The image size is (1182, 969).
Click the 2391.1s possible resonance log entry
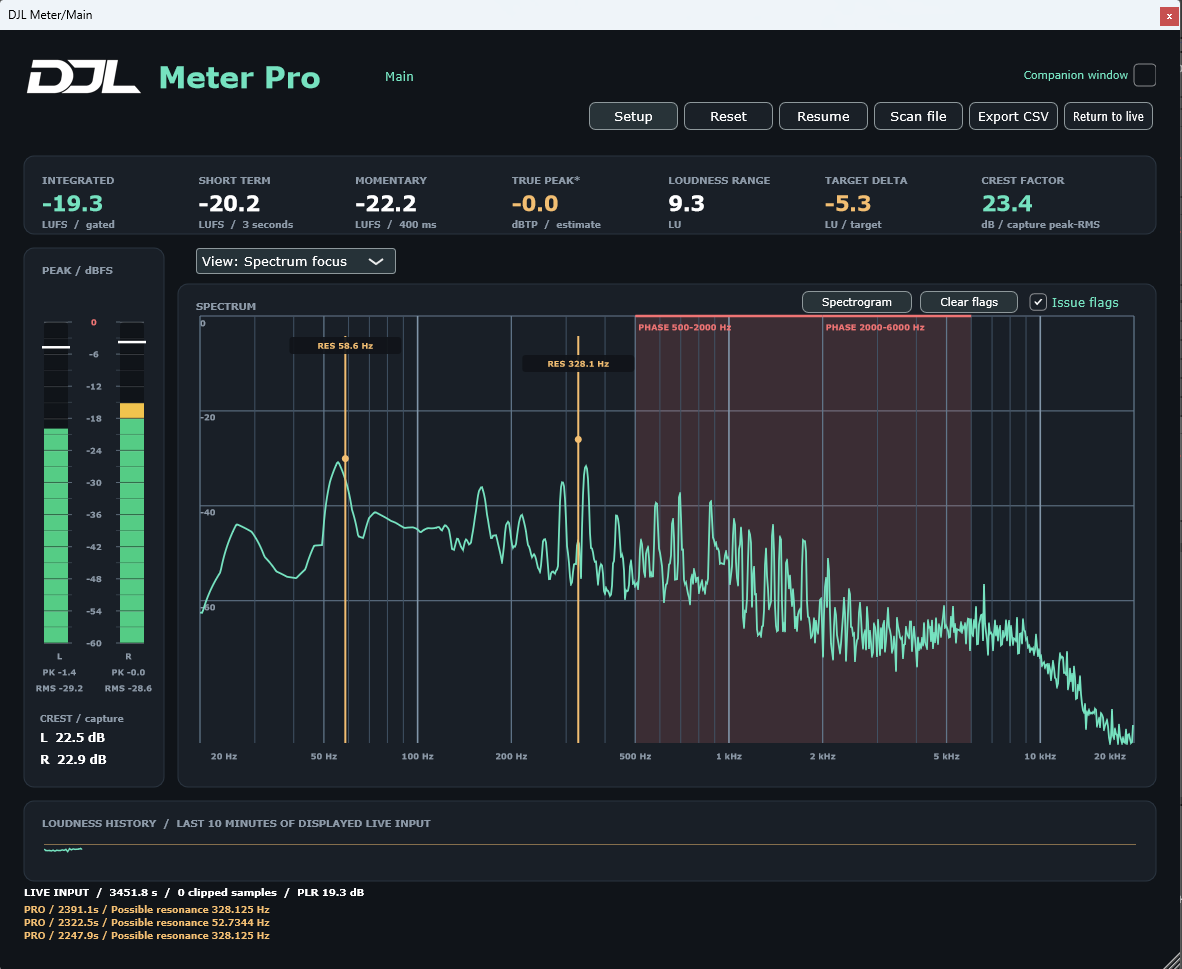click(x=147, y=909)
